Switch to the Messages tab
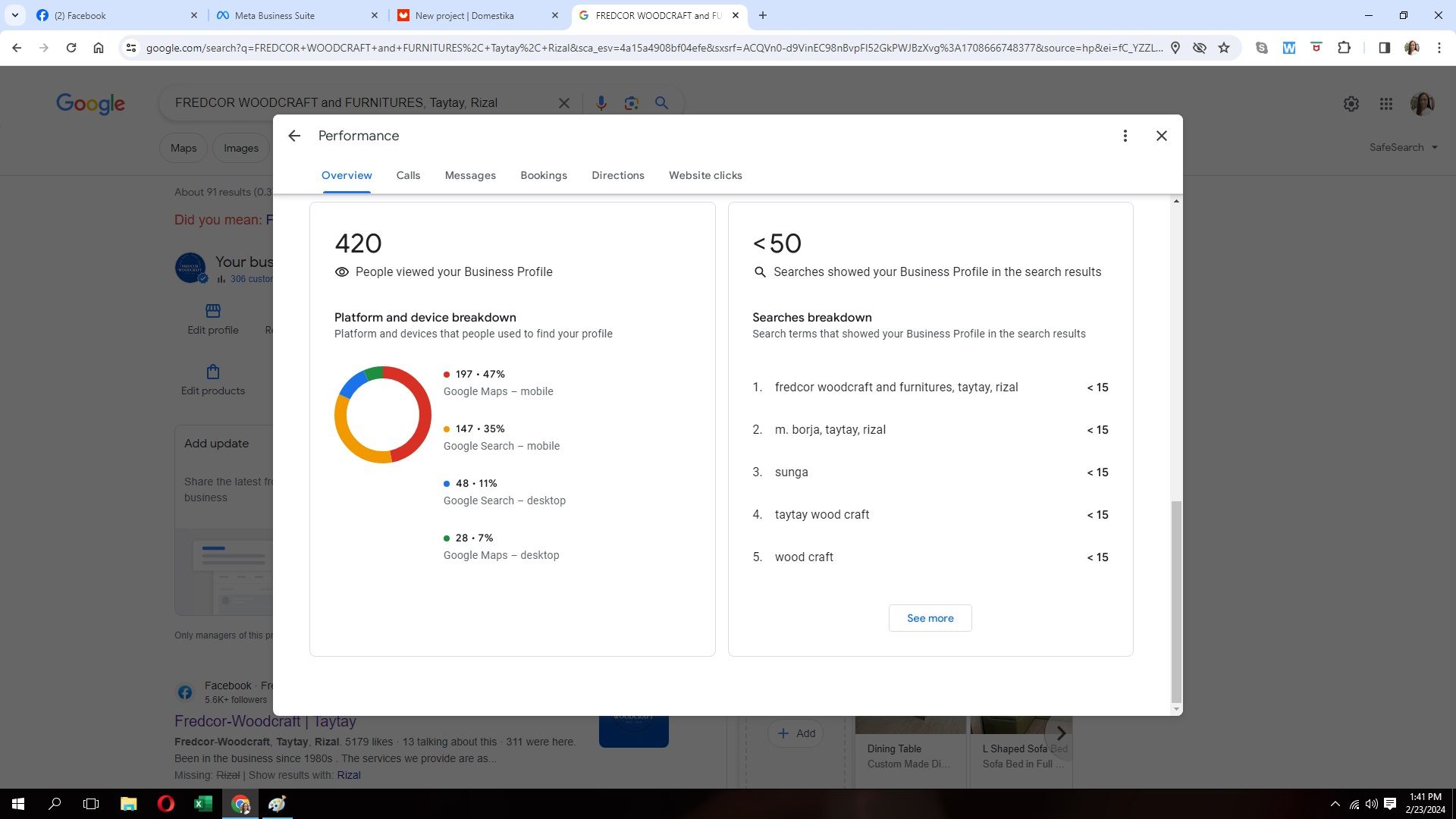 (470, 175)
